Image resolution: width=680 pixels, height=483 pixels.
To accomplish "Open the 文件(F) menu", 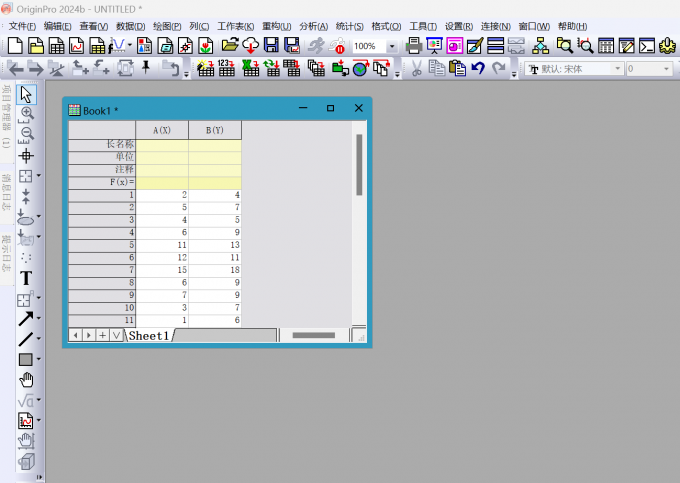I will tap(22, 26).
